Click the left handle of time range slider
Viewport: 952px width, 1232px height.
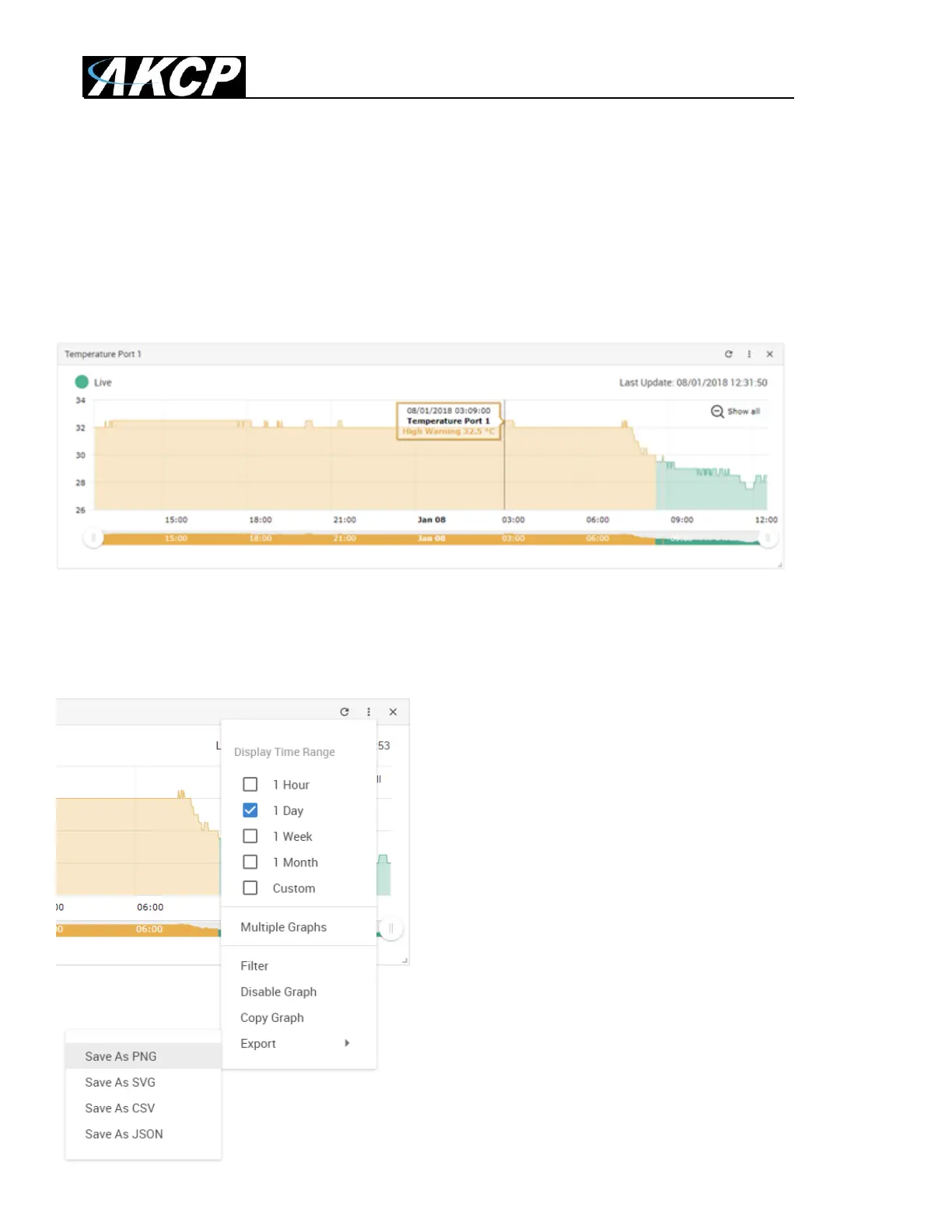point(93,538)
